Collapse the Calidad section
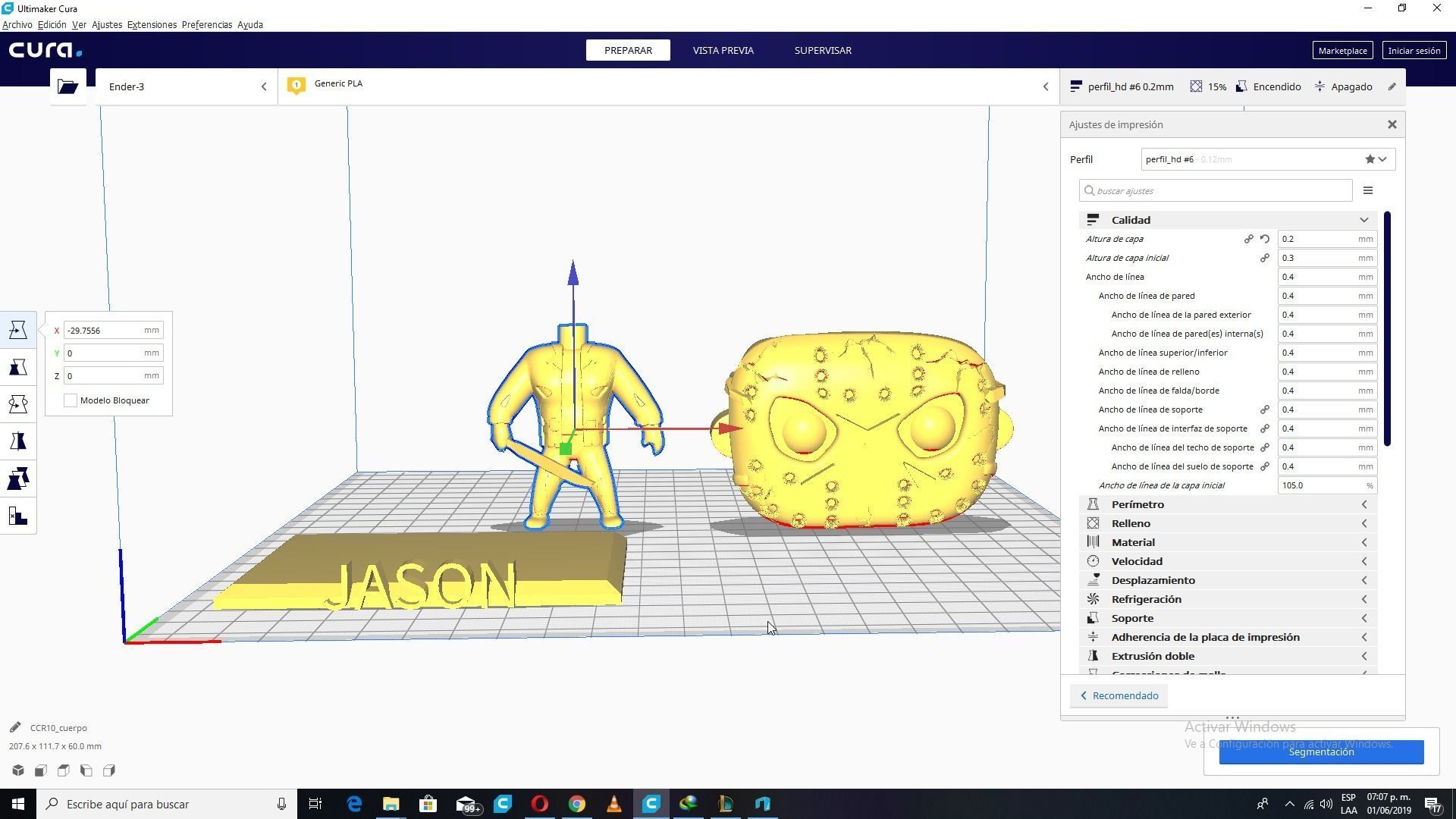This screenshot has width=1456, height=819. tap(1228, 220)
